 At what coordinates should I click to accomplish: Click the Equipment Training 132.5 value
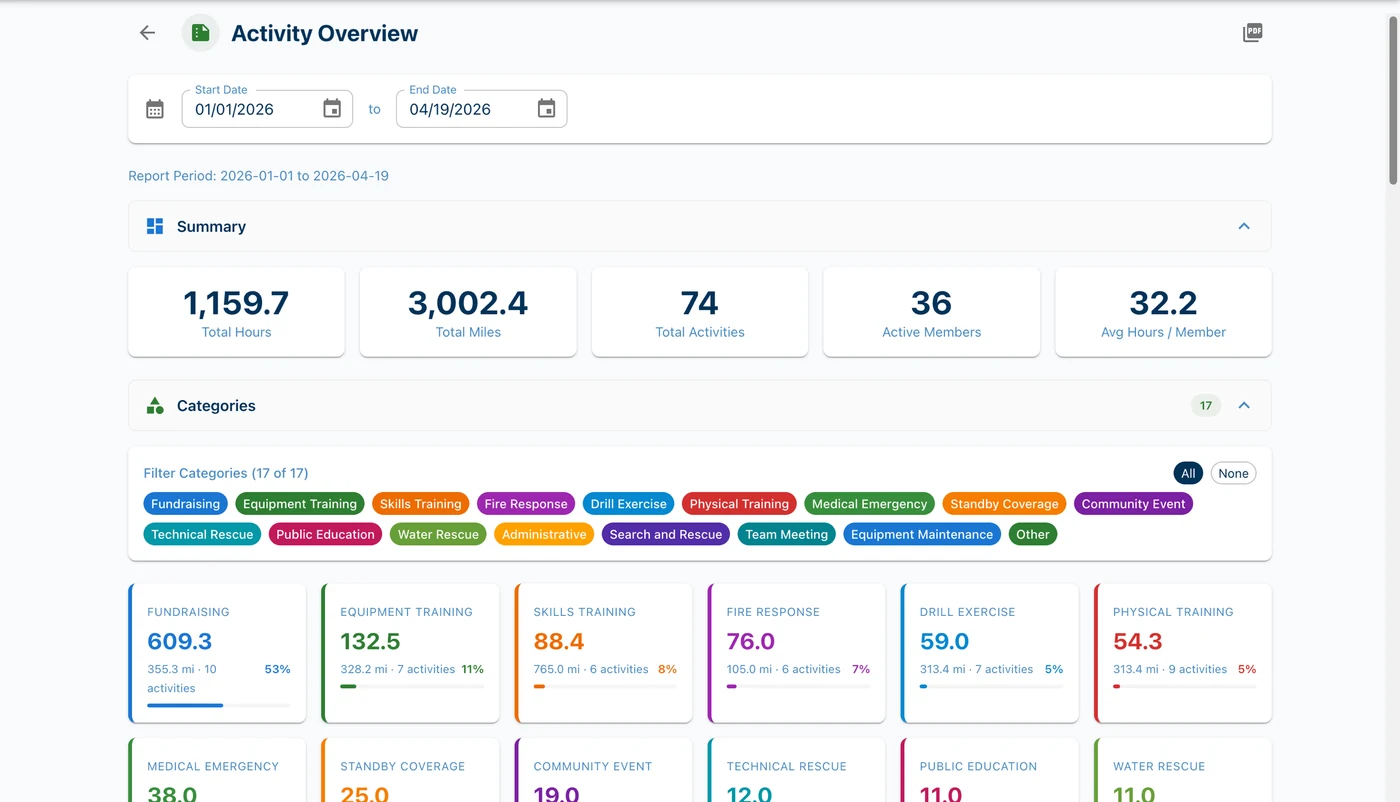point(370,641)
